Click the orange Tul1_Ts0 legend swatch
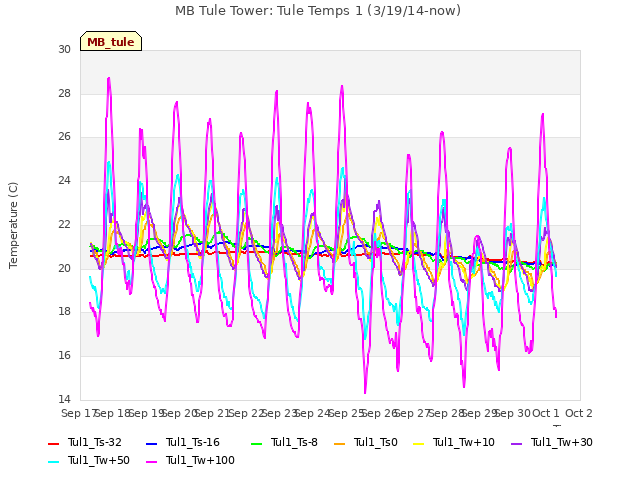 [339, 444]
